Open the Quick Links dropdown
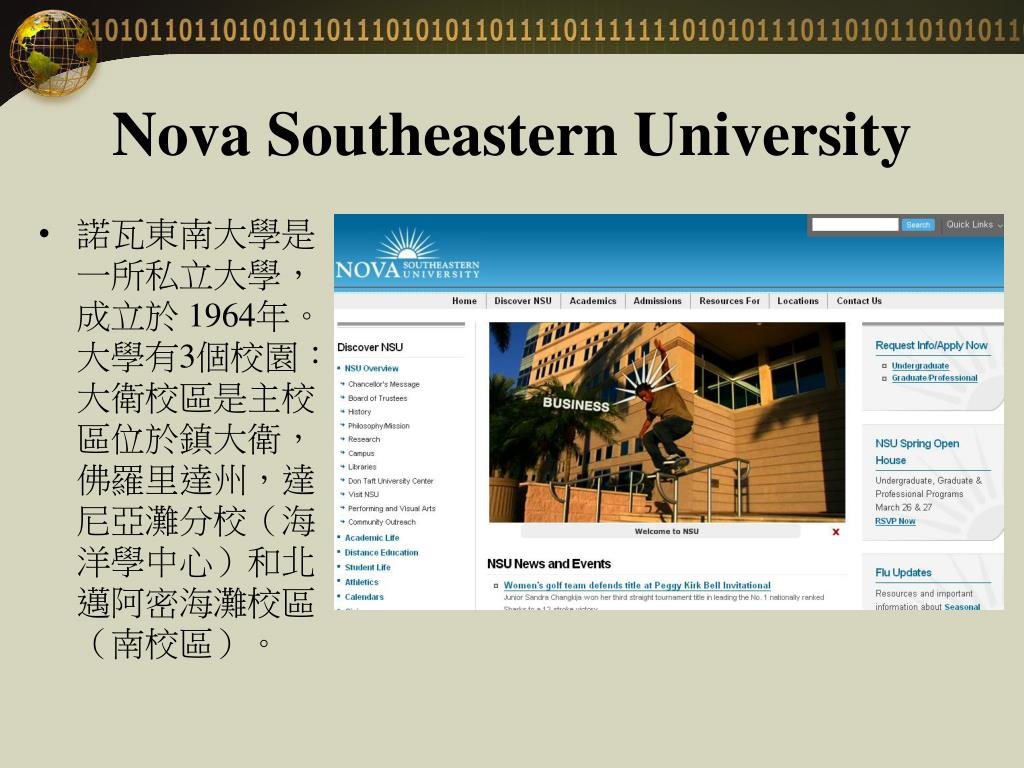Viewport: 1024px width, 768px height. [974, 225]
